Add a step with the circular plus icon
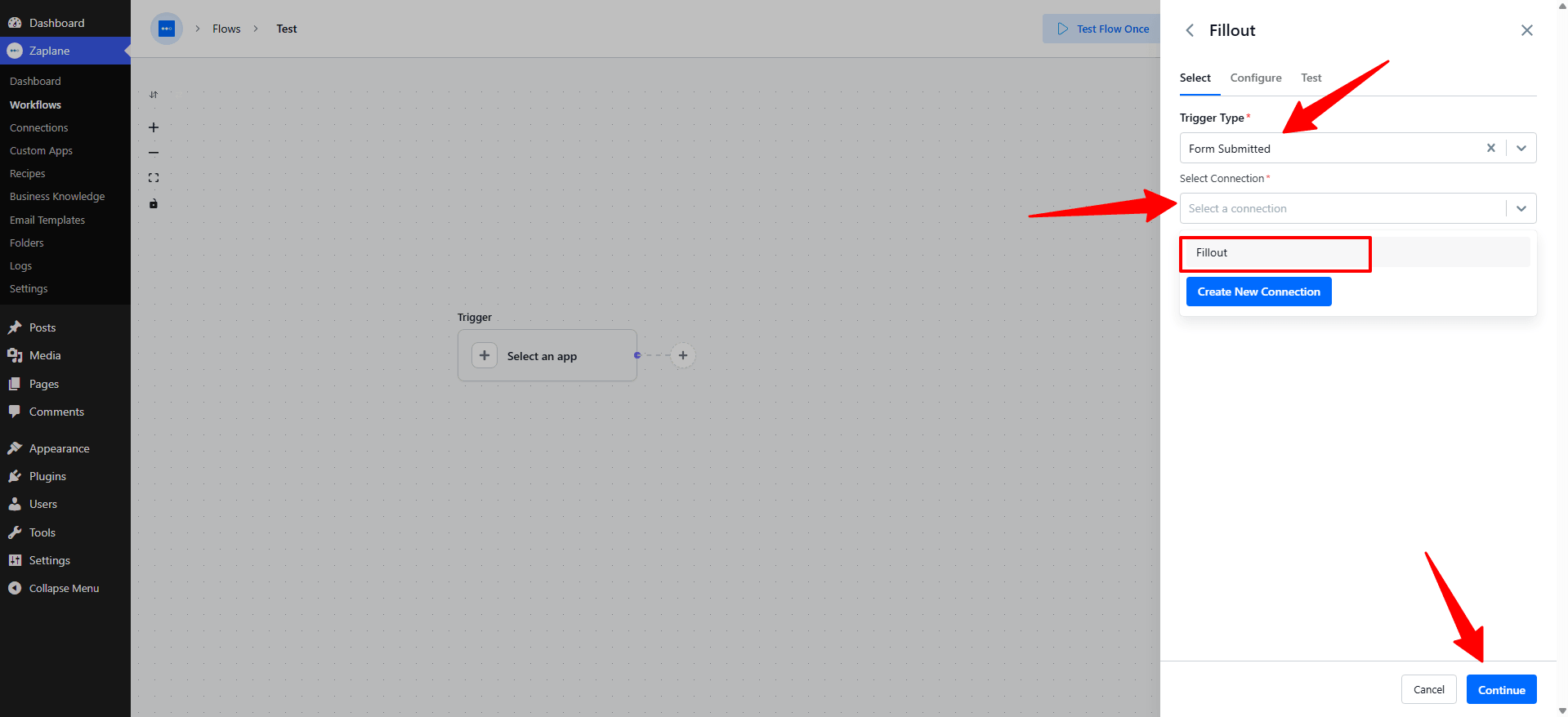 click(683, 355)
